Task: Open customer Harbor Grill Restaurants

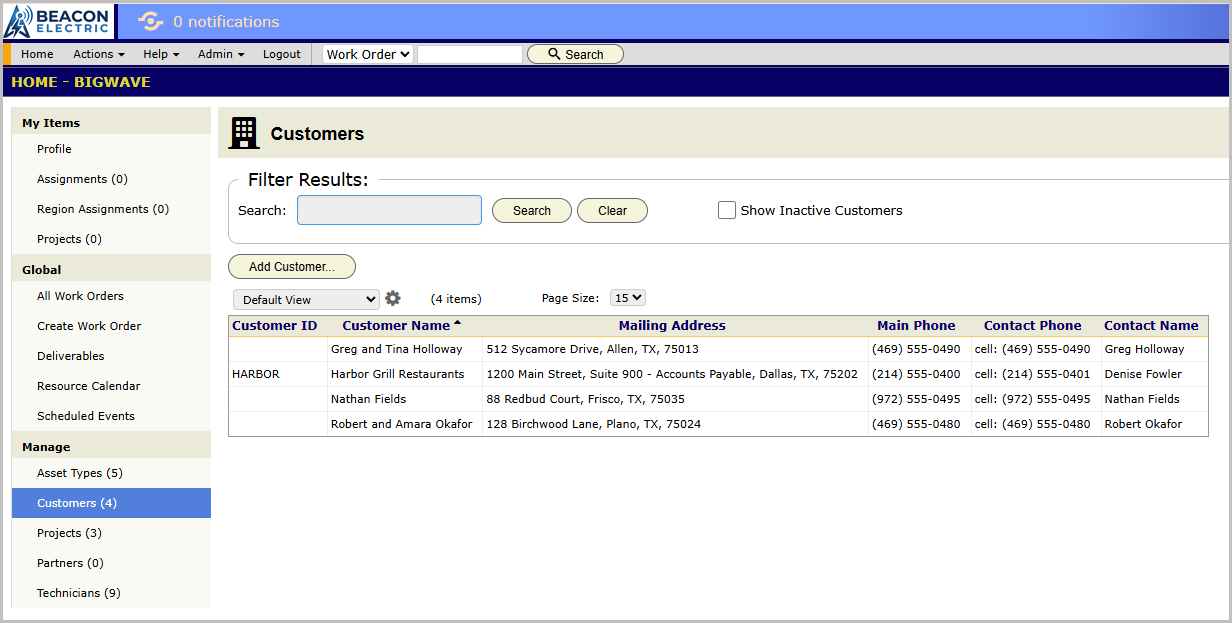Action: (x=398, y=374)
